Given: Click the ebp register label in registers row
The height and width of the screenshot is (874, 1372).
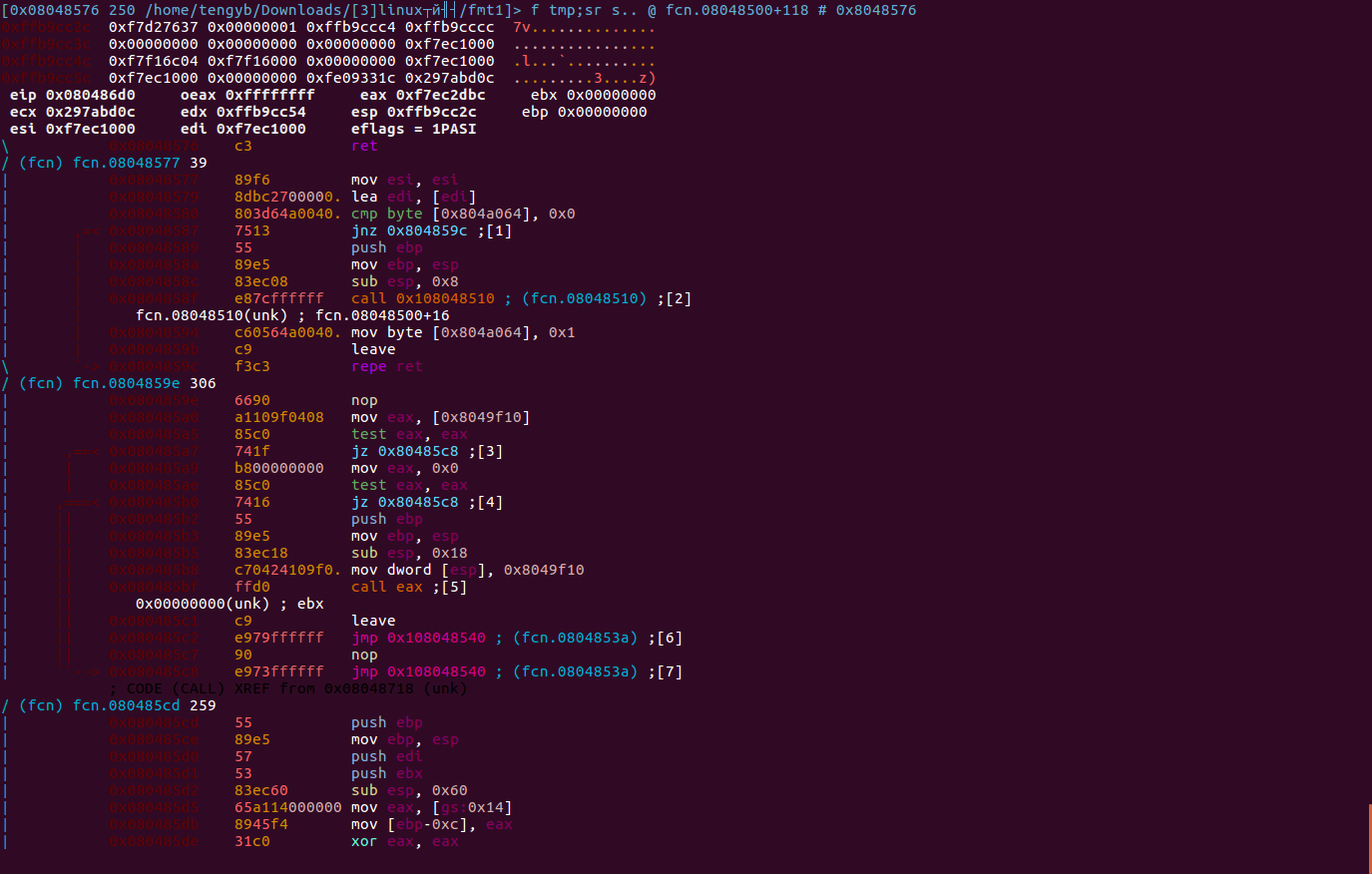Looking at the screenshot, I should point(535,112).
